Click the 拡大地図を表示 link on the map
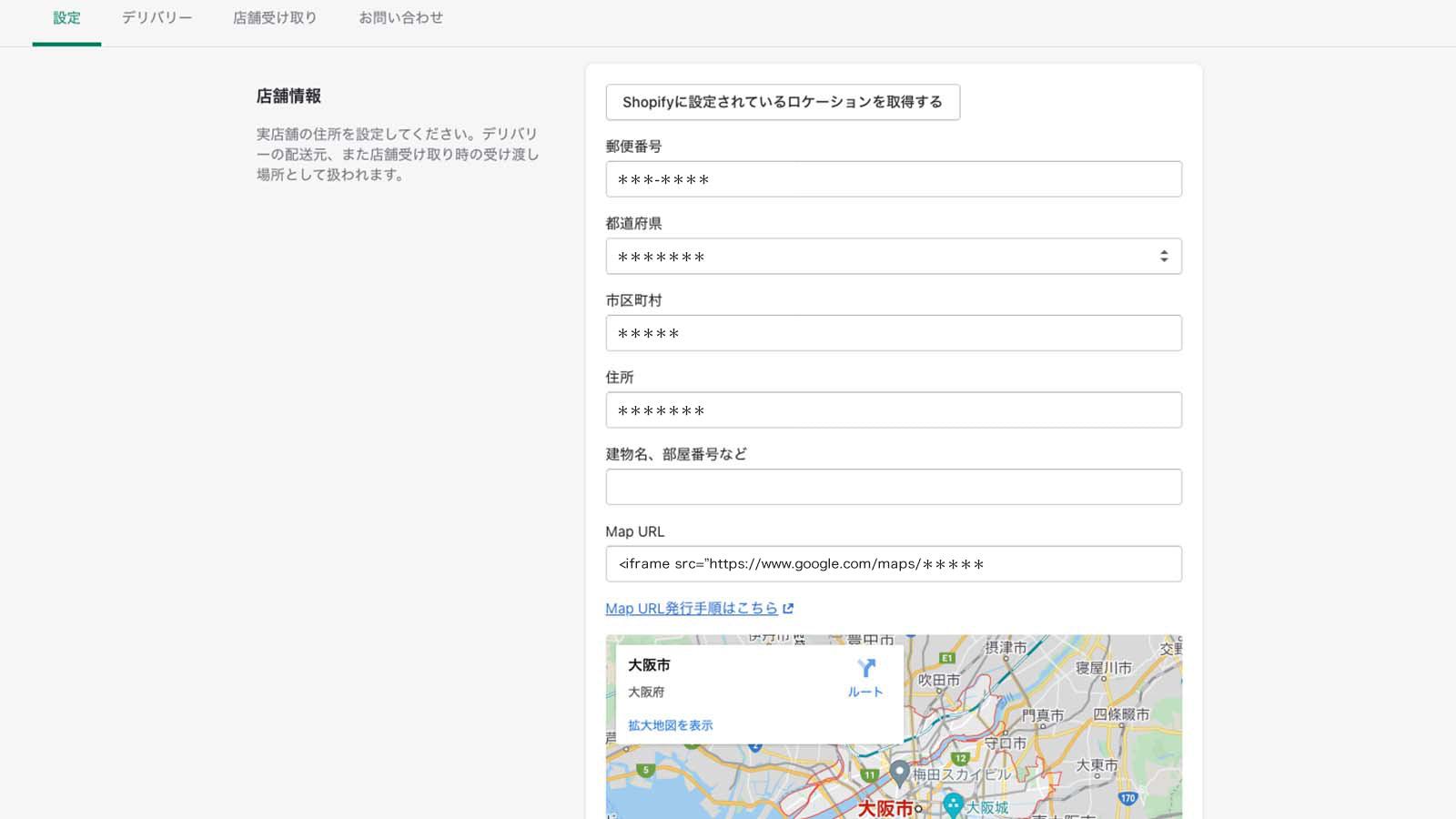1456x819 pixels. (671, 724)
